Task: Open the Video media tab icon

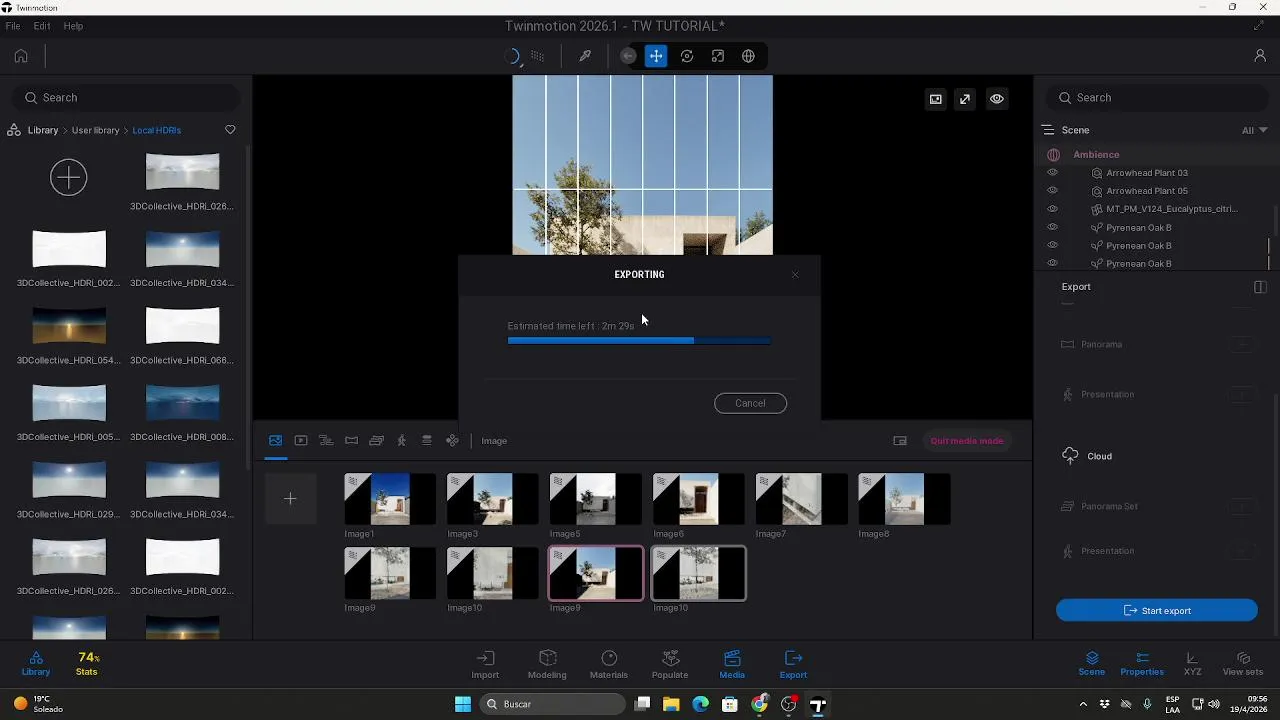Action: pos(301,440)
